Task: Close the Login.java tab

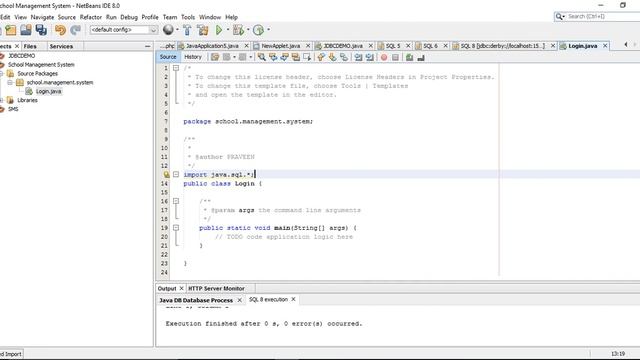Action: coord(605,46)
